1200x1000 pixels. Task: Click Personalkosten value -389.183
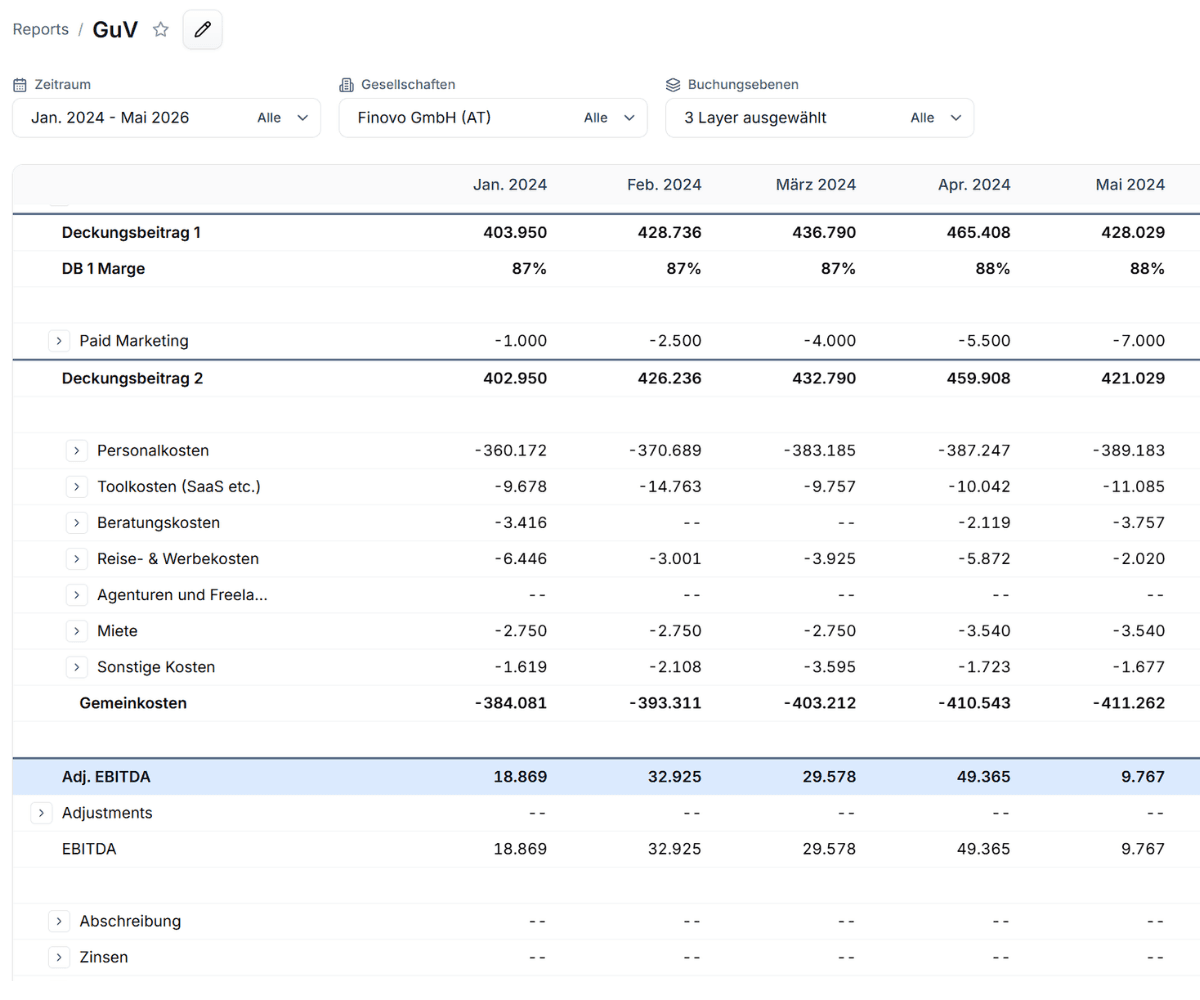tap(1129, 451)
